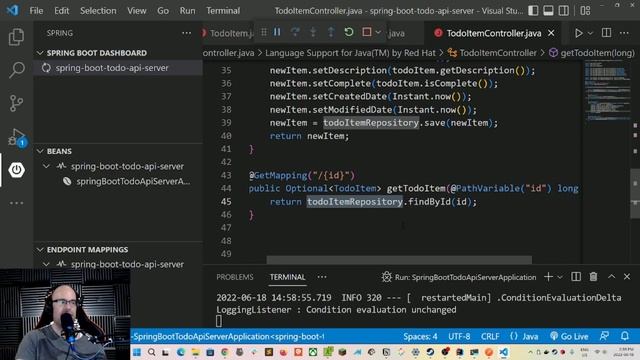Open the Edit menu
640x360 pixels.
pos(62,11)
